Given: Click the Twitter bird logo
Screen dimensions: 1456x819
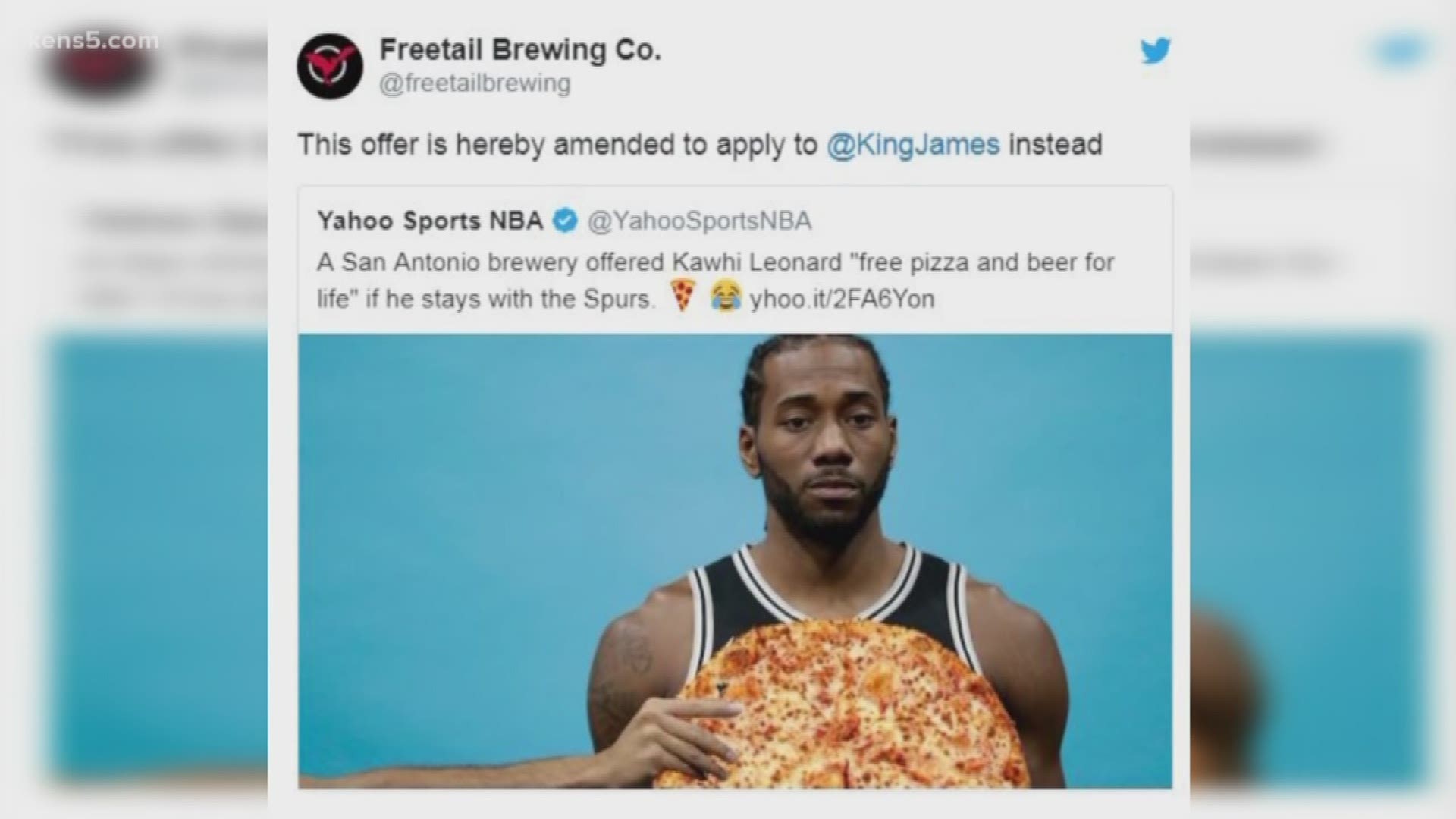Looking at the screenshot, I should pyautogui.click(x=1155, y=52).
